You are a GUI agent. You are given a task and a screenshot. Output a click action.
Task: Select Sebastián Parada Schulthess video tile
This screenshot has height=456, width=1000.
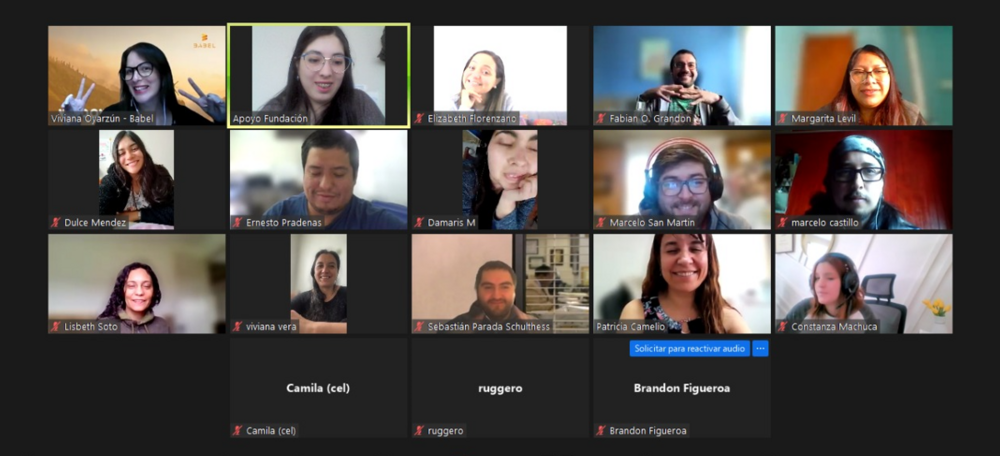tap(500, 284)
